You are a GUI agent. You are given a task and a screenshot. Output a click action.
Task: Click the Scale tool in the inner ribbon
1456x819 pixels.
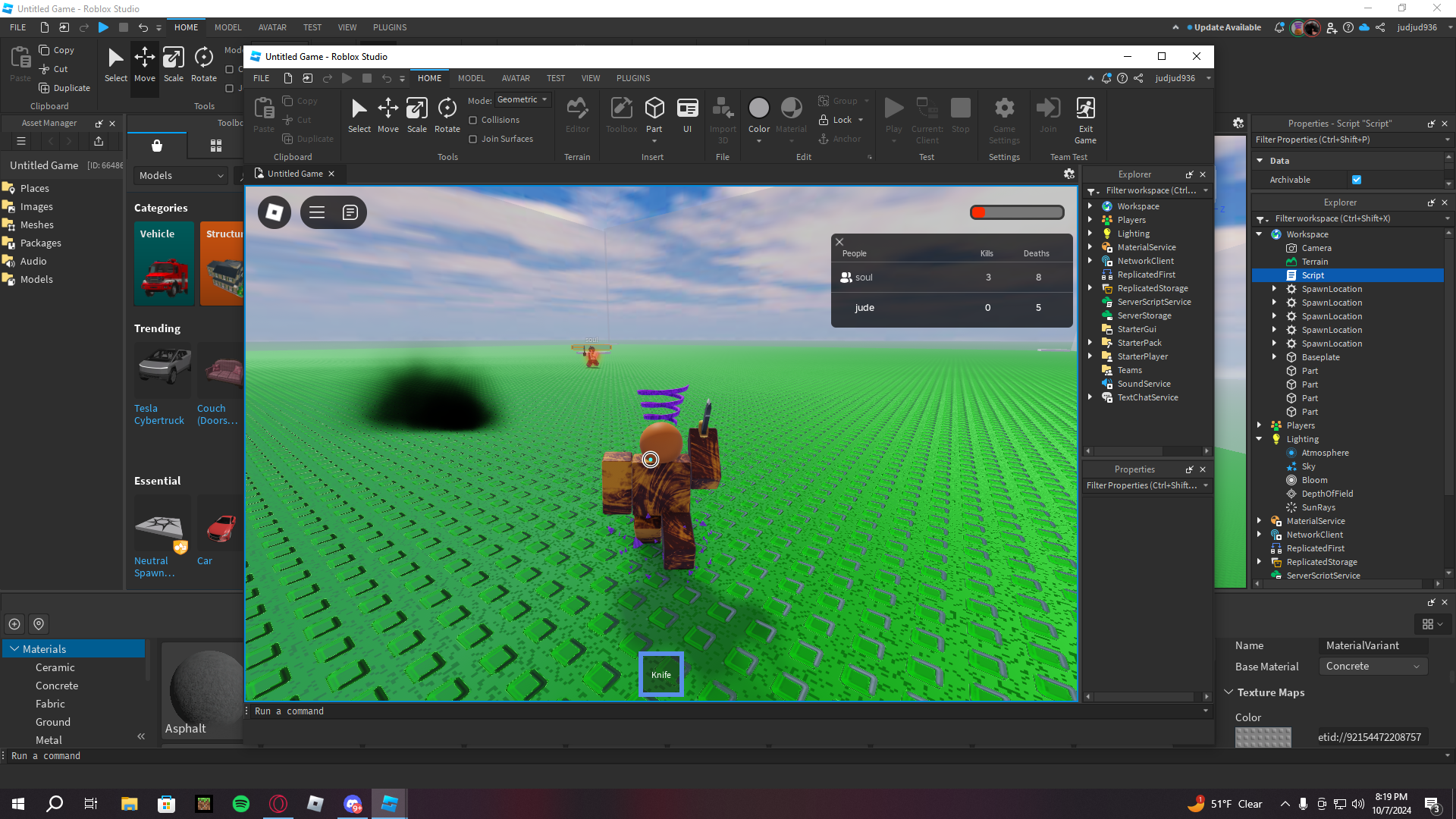[x=416, y=115]
